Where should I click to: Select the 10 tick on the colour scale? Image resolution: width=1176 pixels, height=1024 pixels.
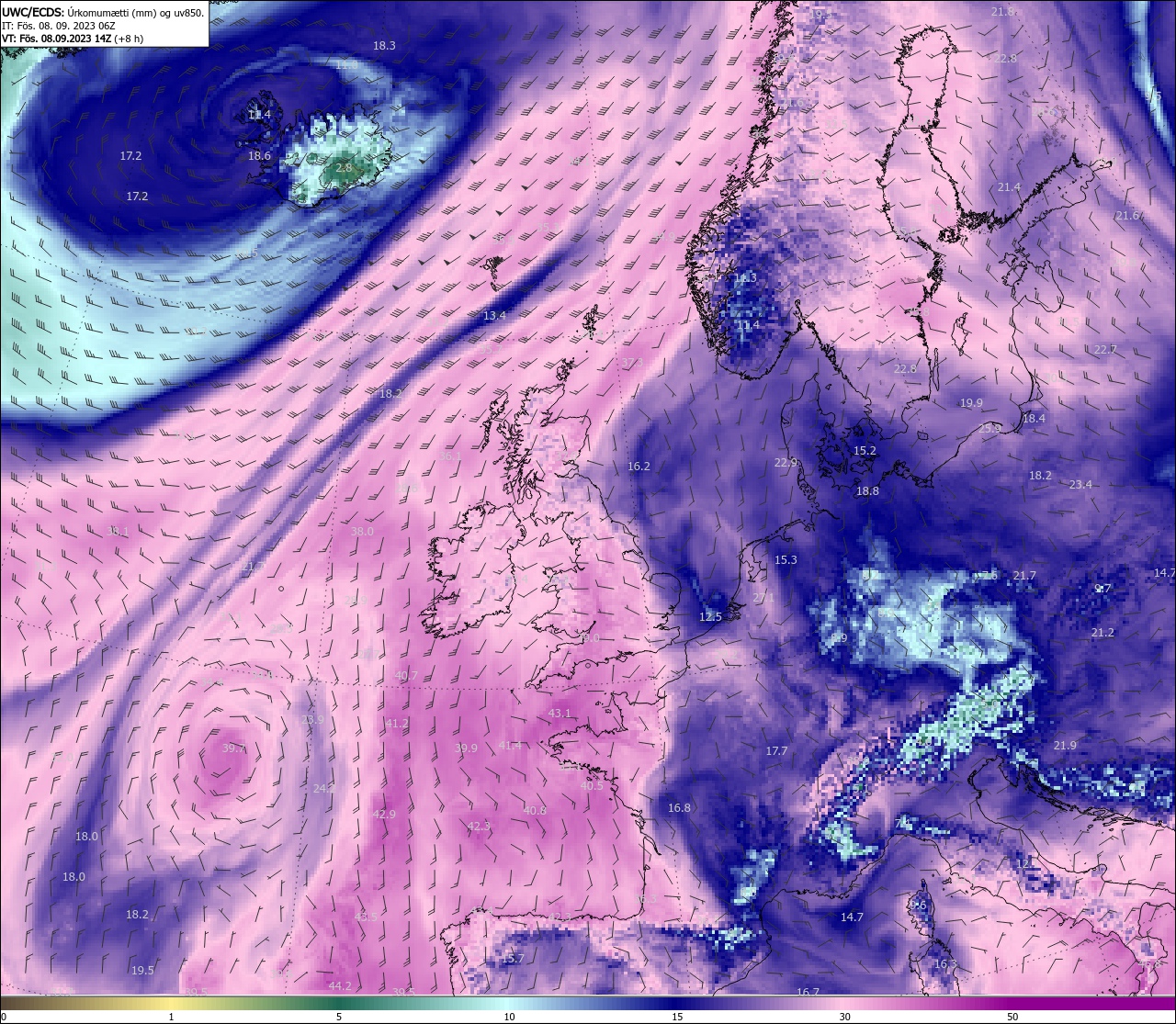click(x=509, y=1017)
